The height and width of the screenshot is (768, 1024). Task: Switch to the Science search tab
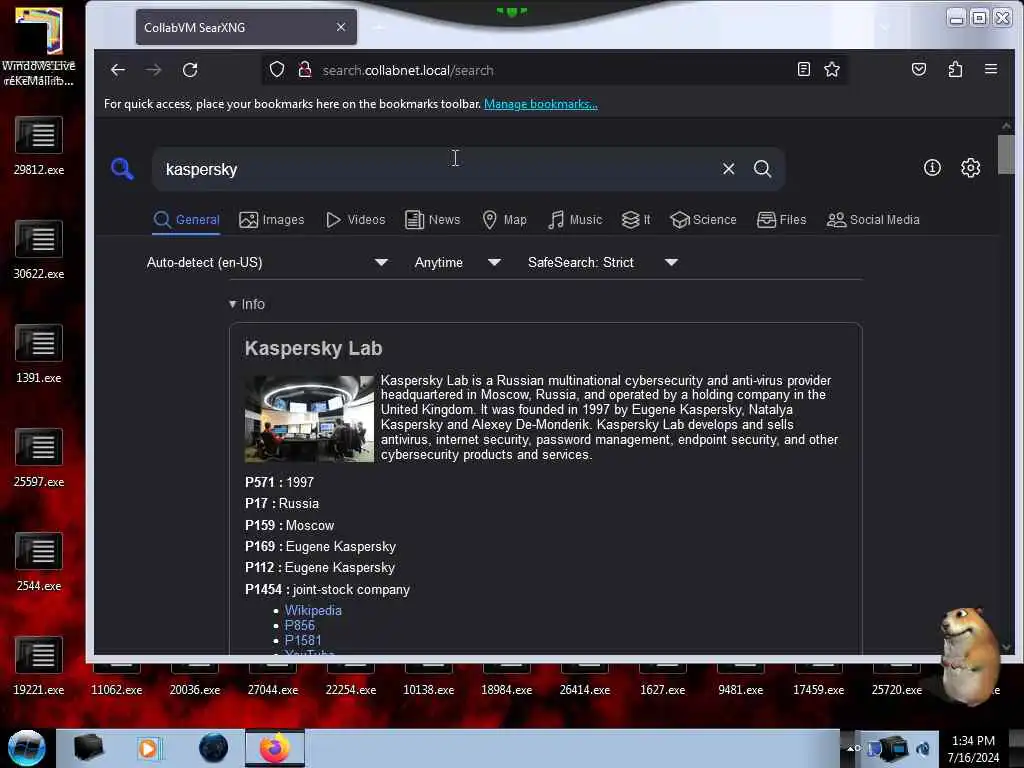[x=703, y=220]
